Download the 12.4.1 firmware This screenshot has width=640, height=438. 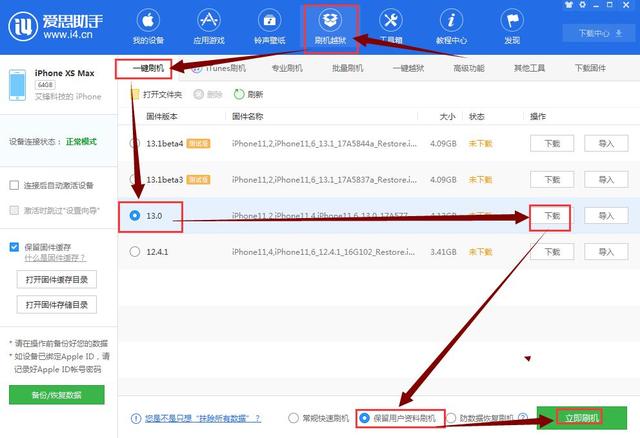[552, 251]
